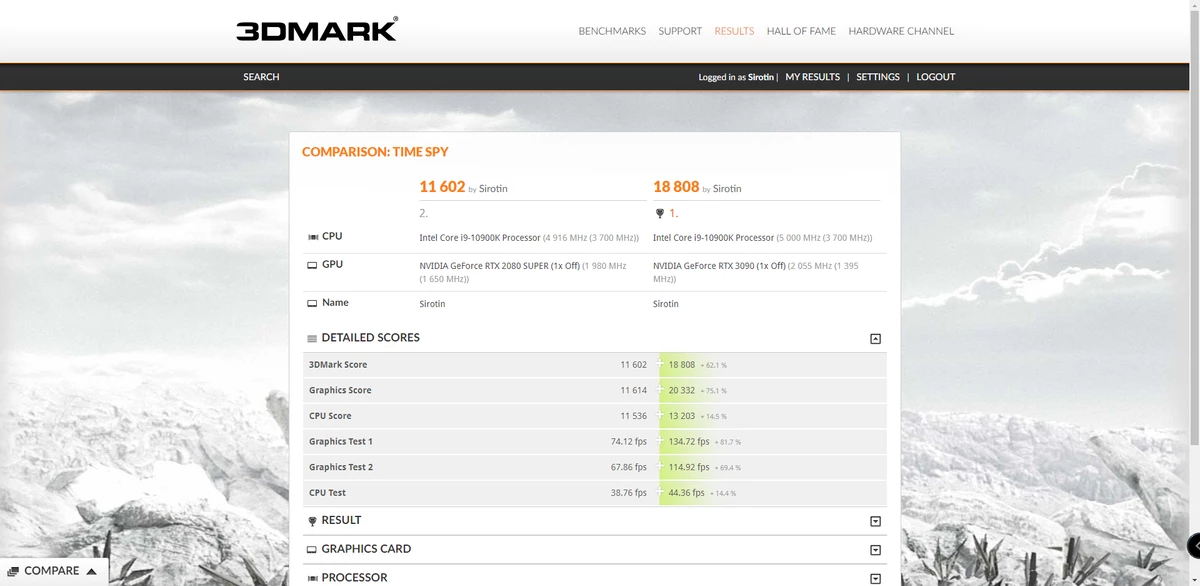Click Sirotin beside the 18 808 heading
The image size is (1200, 586).
[727, 188]
